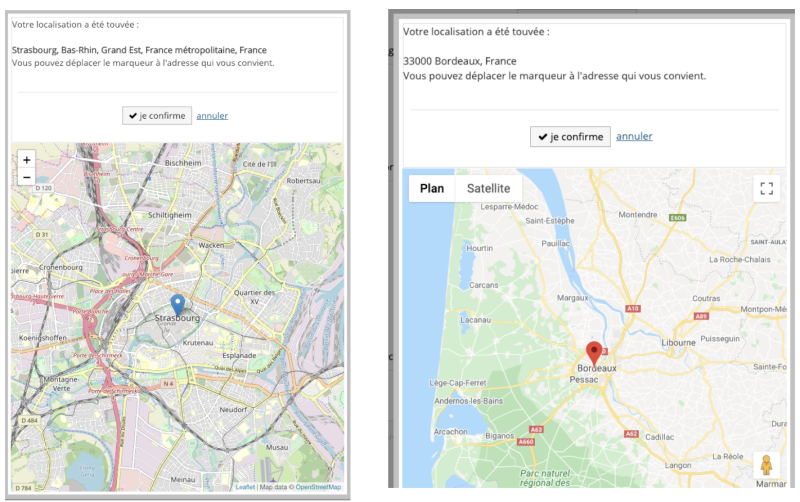Open the OpenStreetMap attribution link
The height and width of the screenshot is (502, 800).
click(318, 487)
